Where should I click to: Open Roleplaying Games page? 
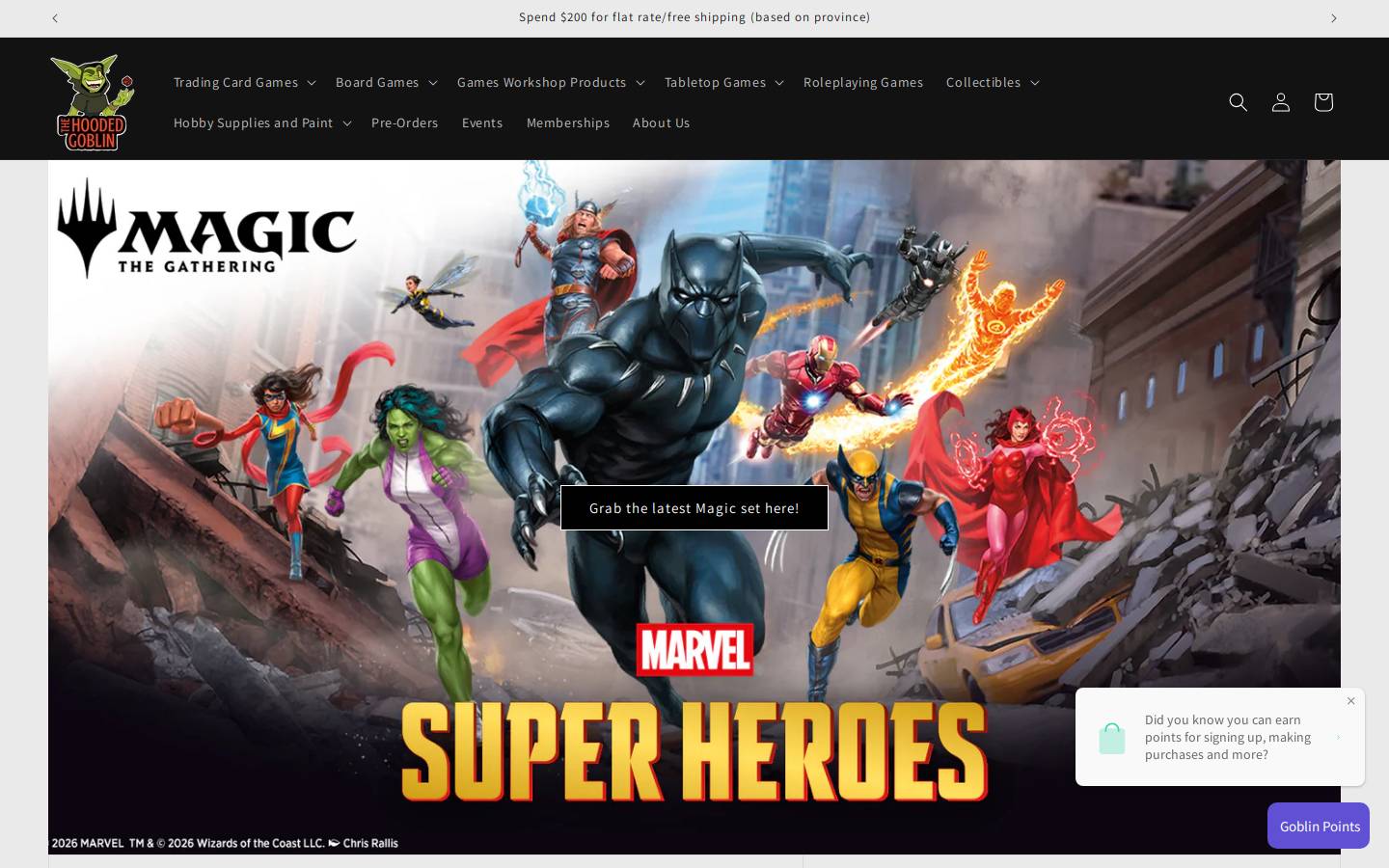click(863, 82)
